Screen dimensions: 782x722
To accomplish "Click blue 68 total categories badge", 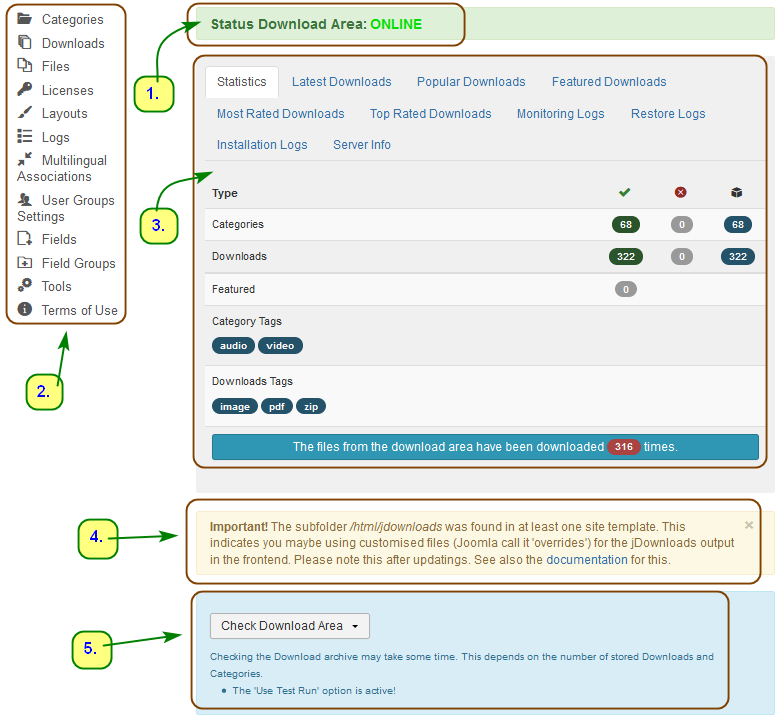I will coord(738,224).
